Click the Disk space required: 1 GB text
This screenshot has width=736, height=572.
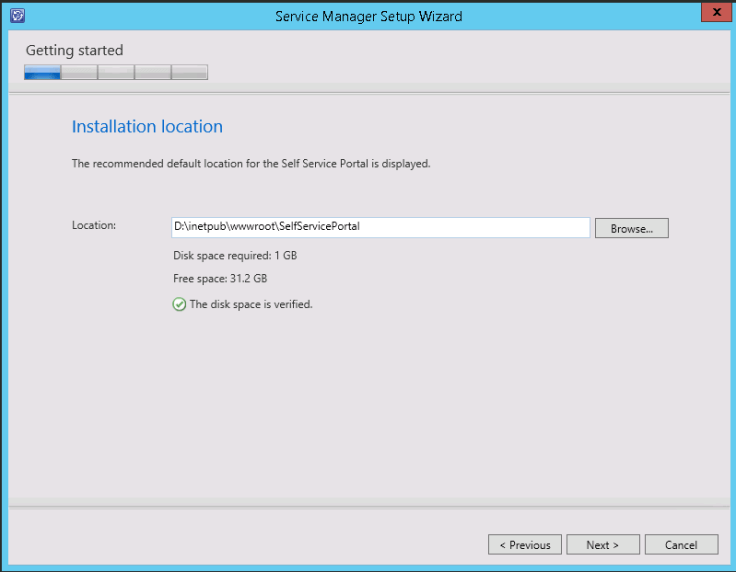[235, 255]
